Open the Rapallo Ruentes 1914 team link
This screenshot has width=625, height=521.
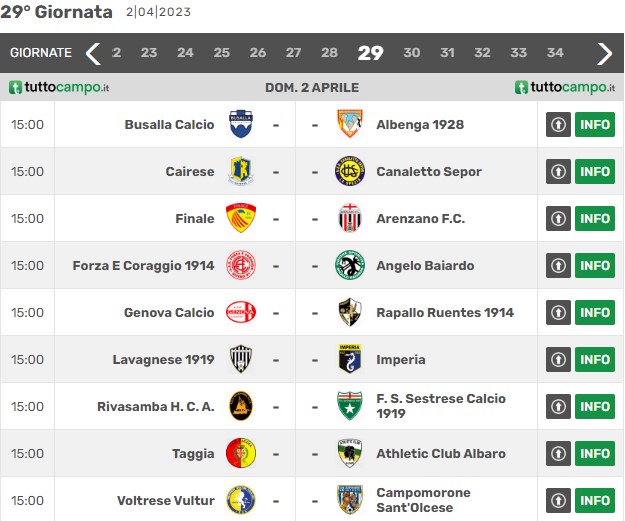[445, 313]
